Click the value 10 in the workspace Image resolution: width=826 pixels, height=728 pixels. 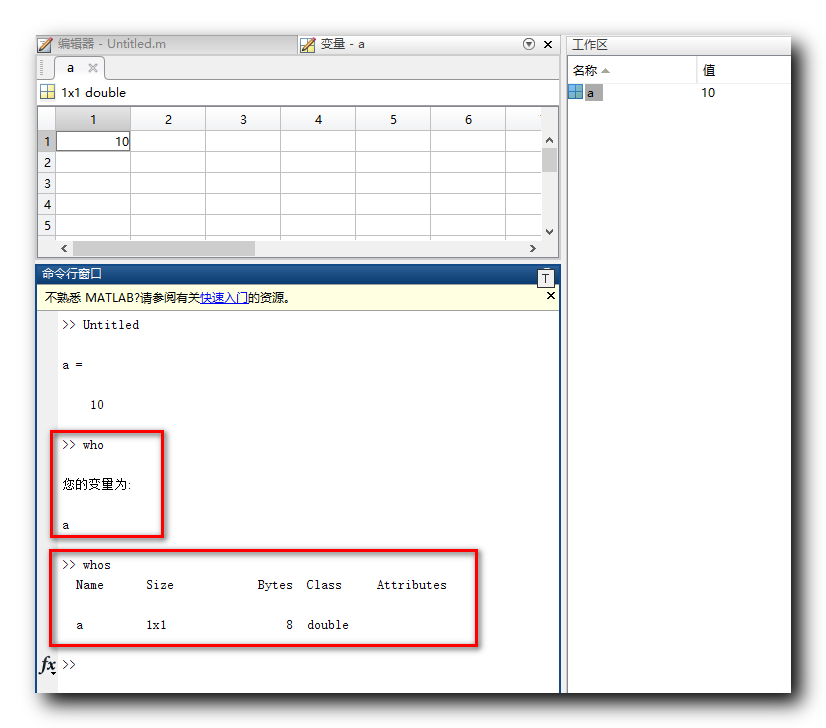(x=708, y=93)
